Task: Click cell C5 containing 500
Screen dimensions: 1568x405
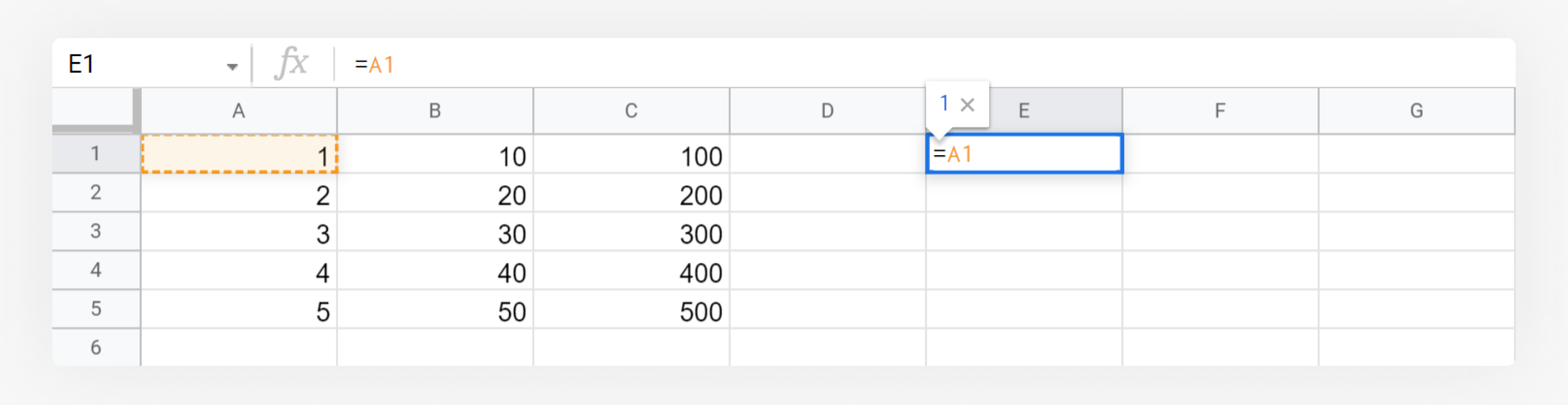Action: (x=631, y=309)
